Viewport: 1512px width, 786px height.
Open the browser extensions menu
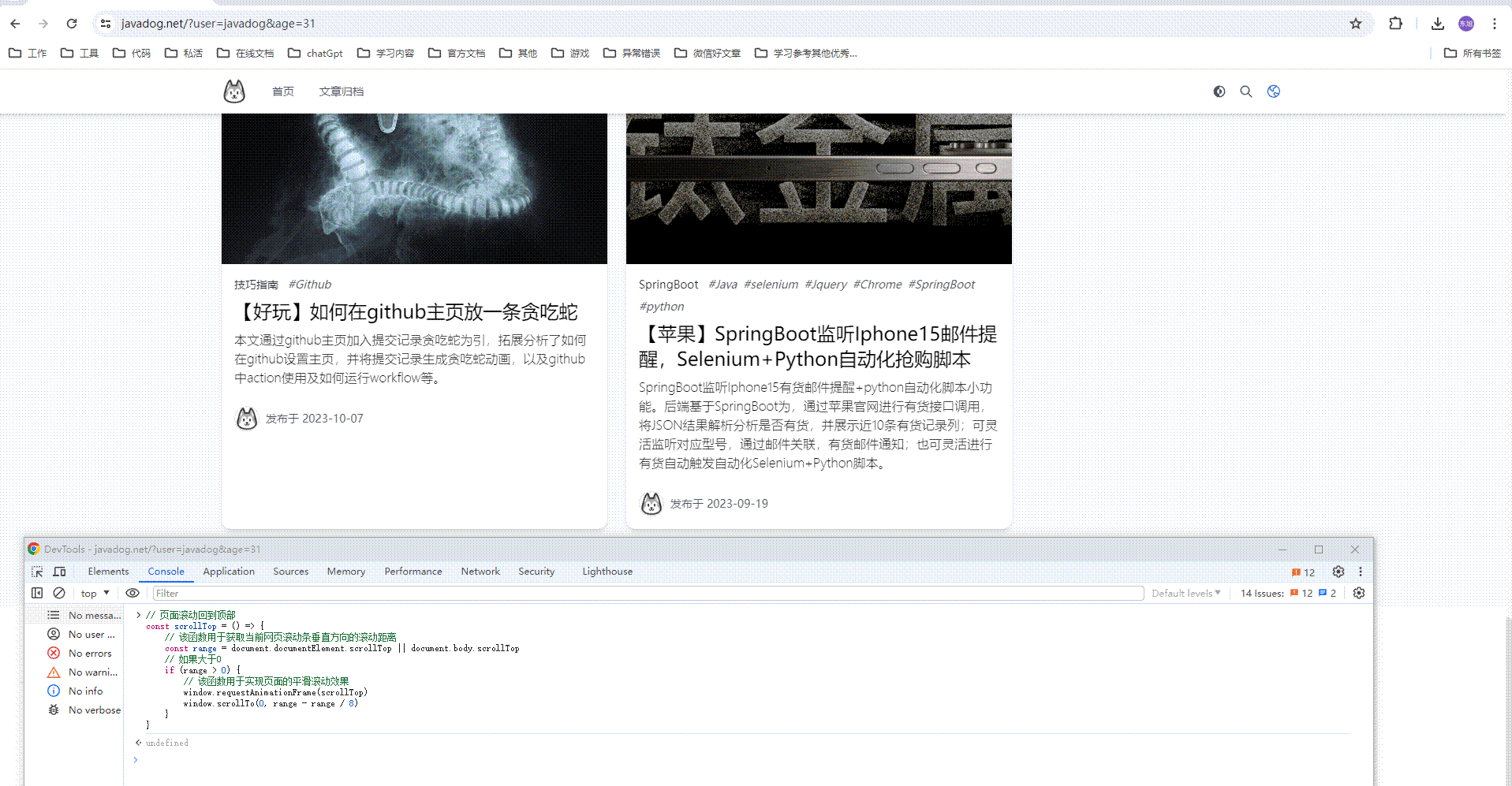coord(1395,24)
